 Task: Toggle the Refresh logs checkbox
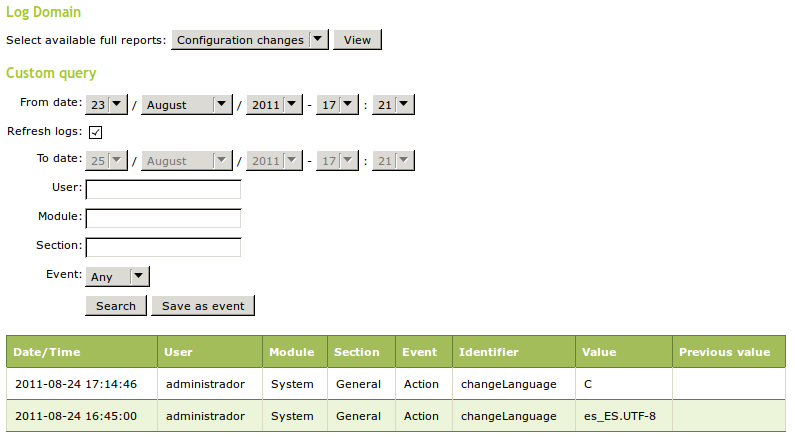pos(96,132)
